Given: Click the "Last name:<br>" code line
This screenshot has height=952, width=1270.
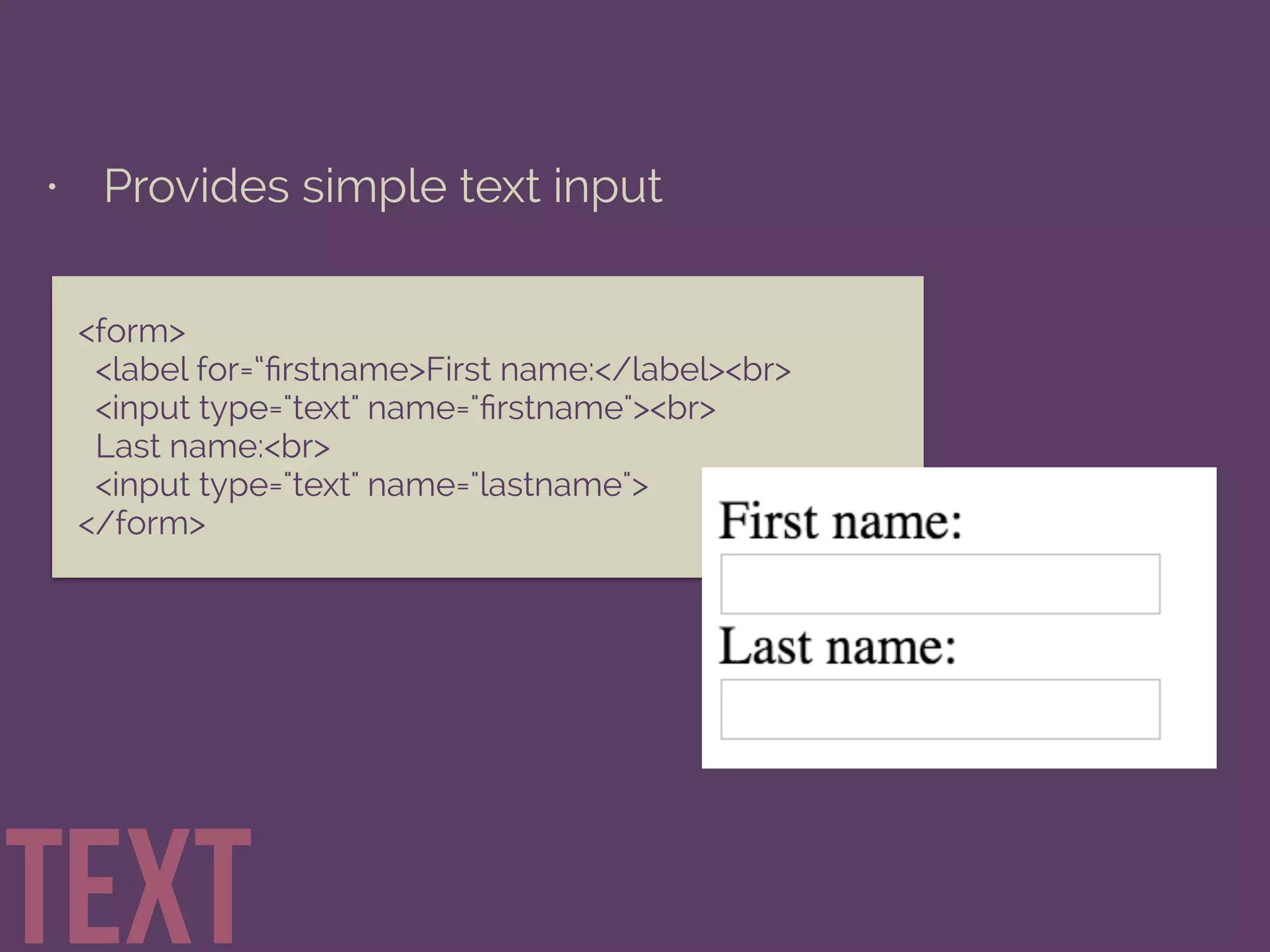Looking at the screenshot, I should click(212, 447).
